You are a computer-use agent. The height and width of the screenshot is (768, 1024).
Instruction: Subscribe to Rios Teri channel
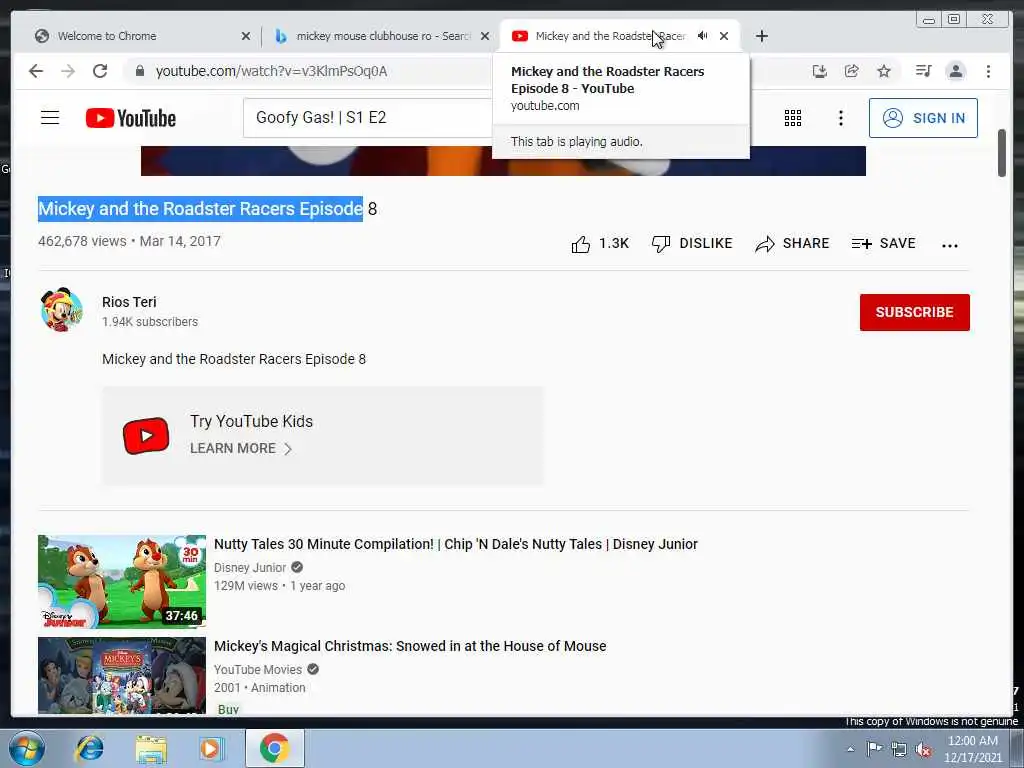[x=914, y=312]
